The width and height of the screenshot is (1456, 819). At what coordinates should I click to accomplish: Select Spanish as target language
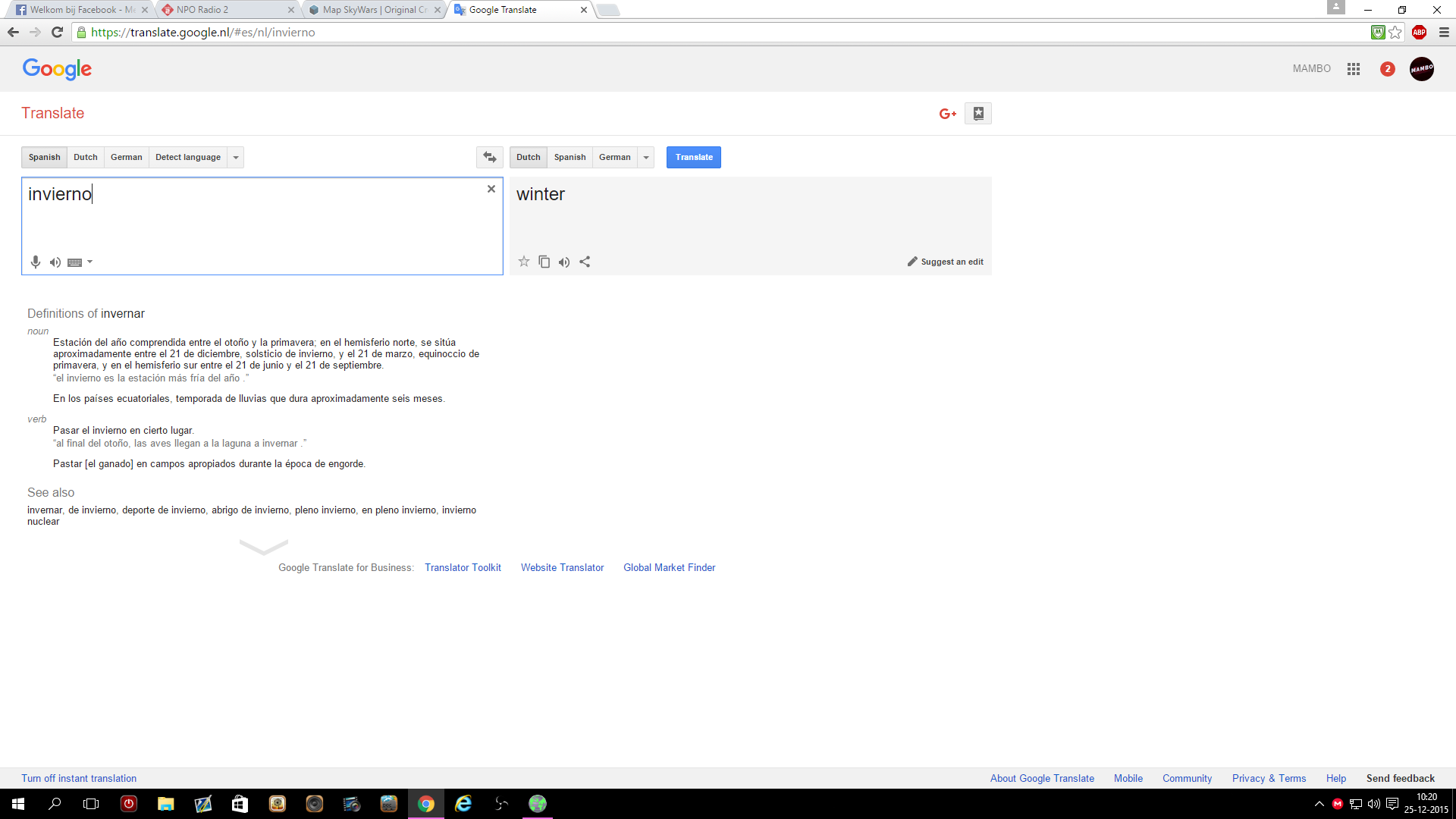pyautogui.click(x=570, y=157)
